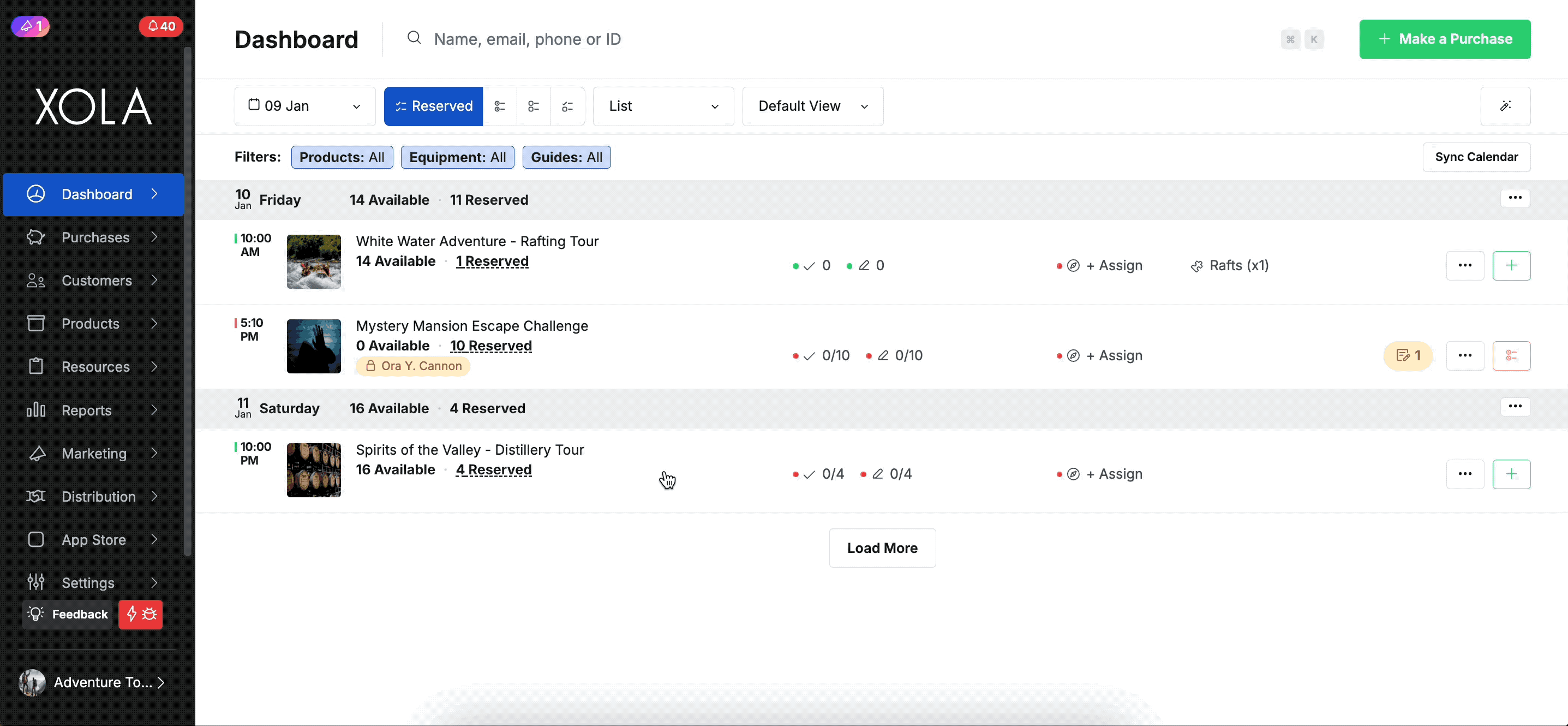Click the waiver pencil count 0 for Rafting Tour
The image size is (1568, 726).
click(866, 265)
